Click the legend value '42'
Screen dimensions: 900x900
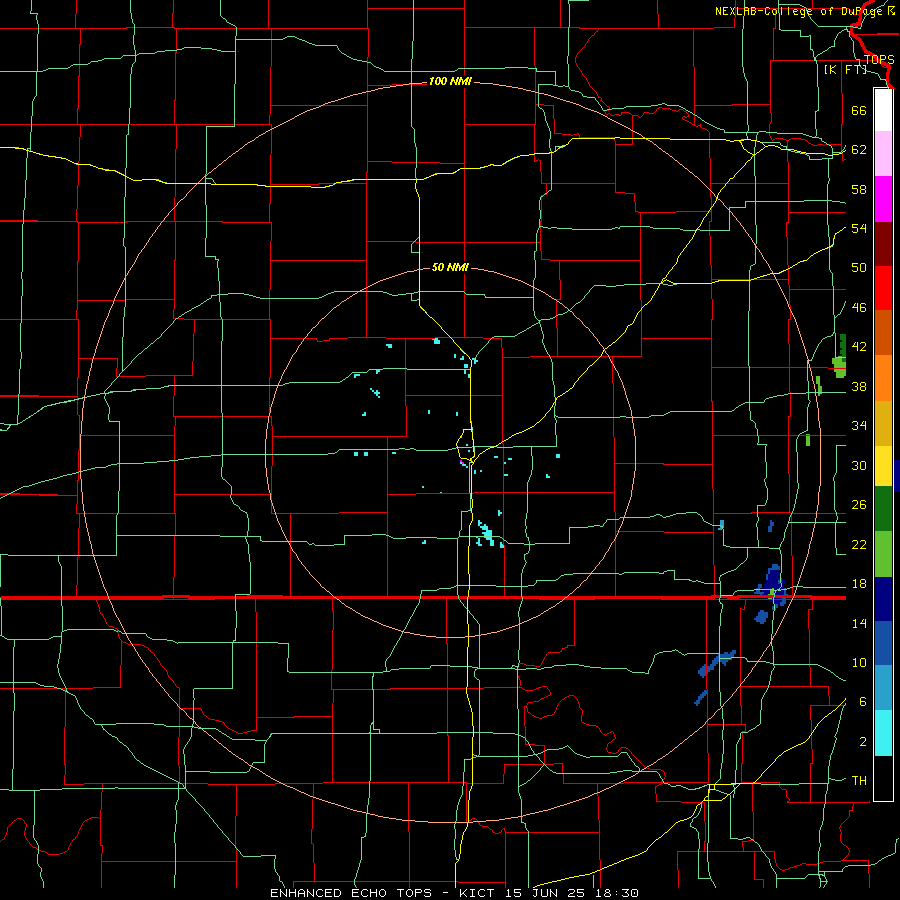click(x=859, y=347)
